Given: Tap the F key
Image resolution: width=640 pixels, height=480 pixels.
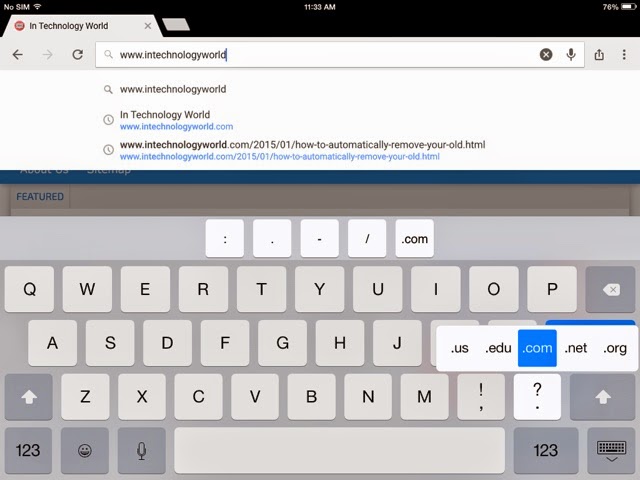Looking at the screenshot, I should [x=225, y=343].
